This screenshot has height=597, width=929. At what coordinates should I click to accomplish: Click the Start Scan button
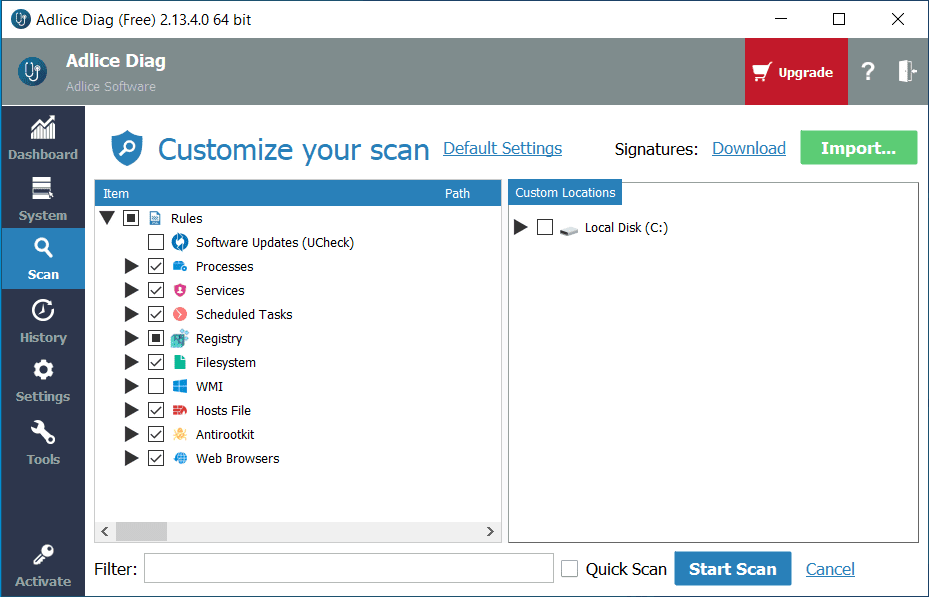tap(733, 569)
